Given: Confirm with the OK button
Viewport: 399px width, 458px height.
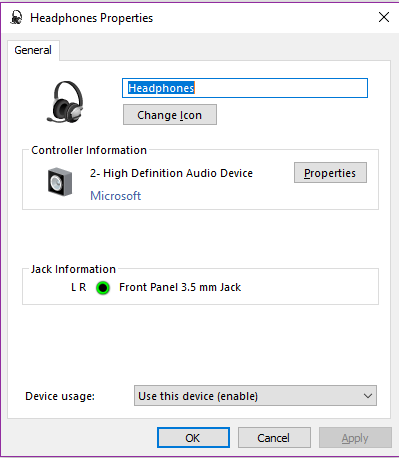Looking at the screenshot, I should click(193, 438).
